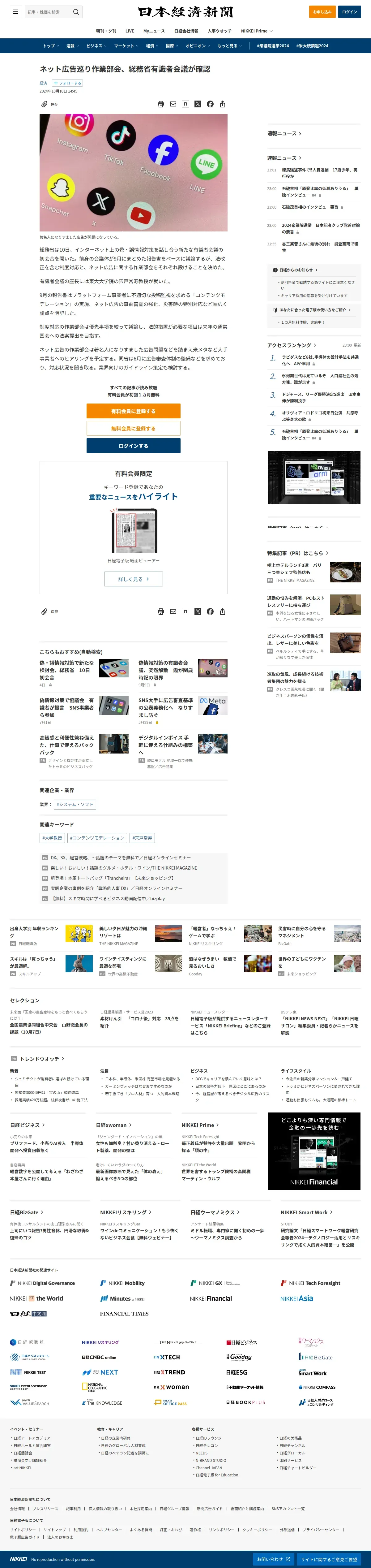371x1568 pixels.
Task: Share on Facebook using icon above article photo
Action: click(210, 104)
